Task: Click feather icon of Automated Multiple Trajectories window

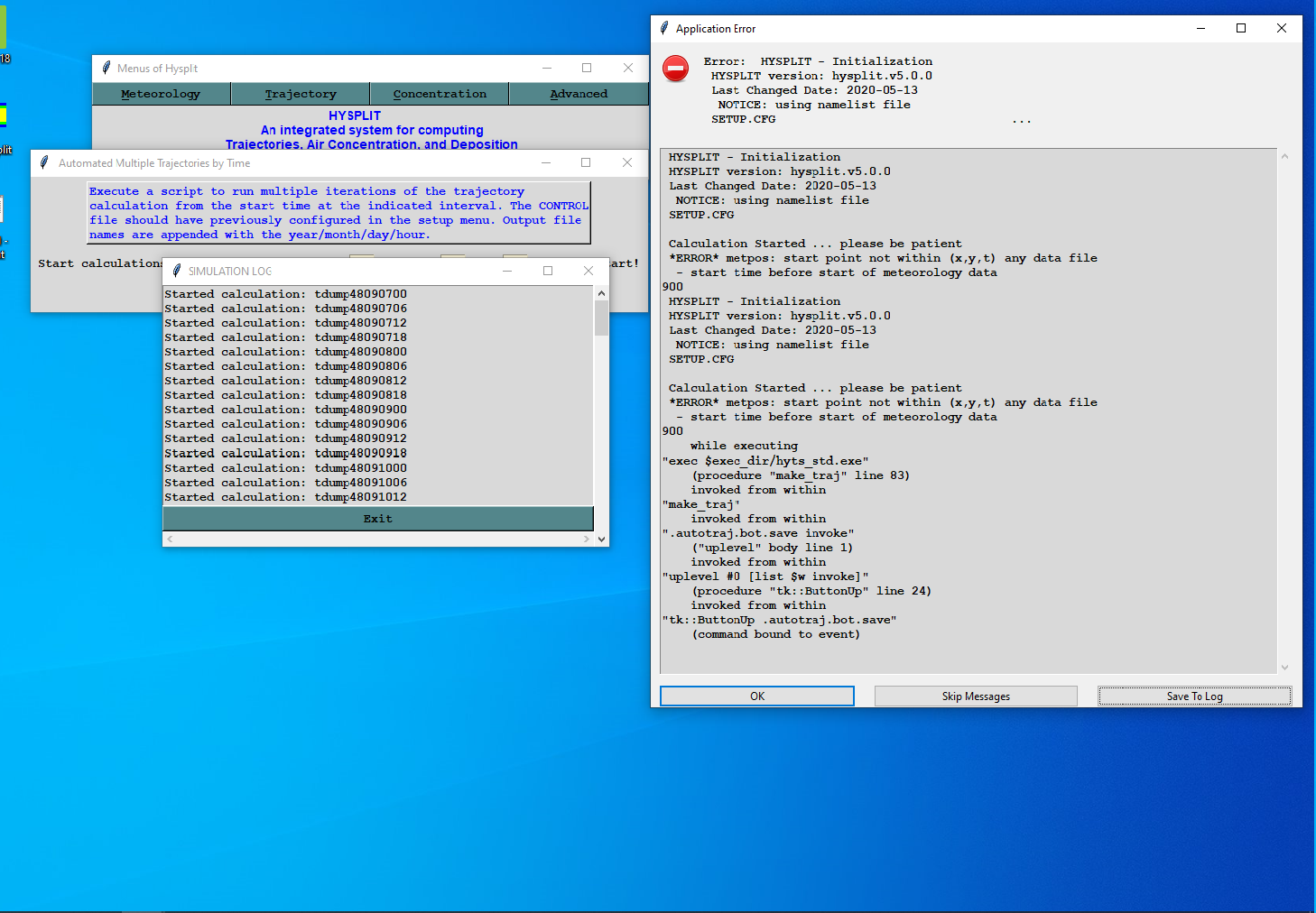Action: [x=44, y=162]
